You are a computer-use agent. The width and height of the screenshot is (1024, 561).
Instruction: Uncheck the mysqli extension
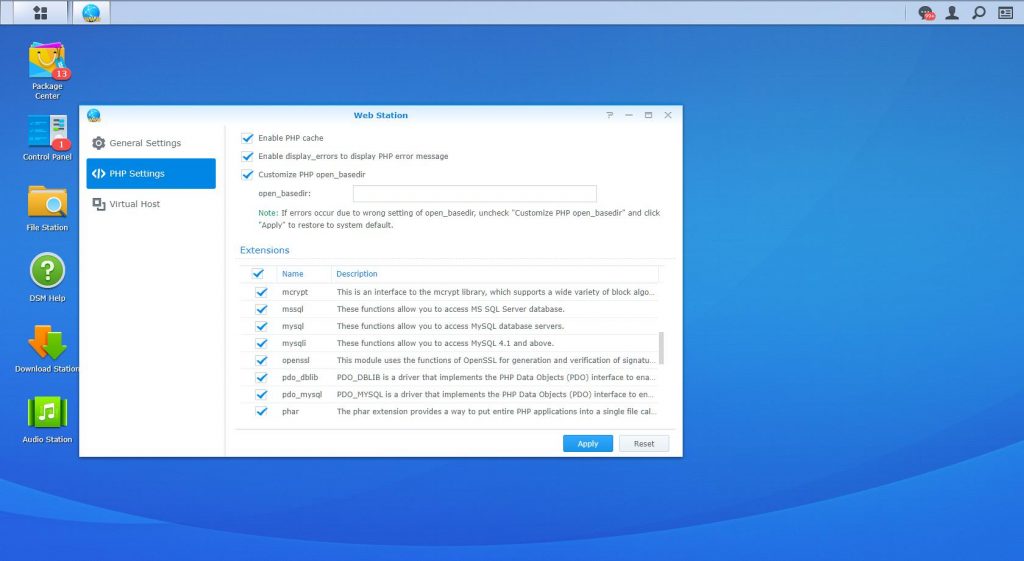tap(261, 343)
